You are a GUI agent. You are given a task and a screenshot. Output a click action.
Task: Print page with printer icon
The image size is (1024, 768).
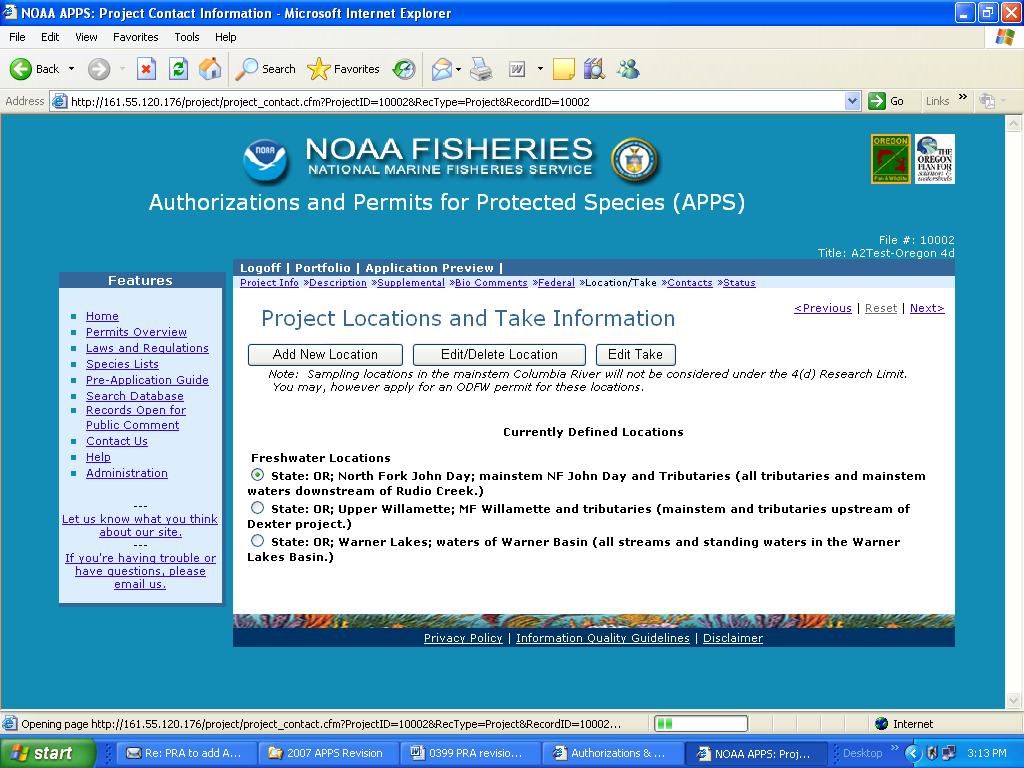pos(481,69)
